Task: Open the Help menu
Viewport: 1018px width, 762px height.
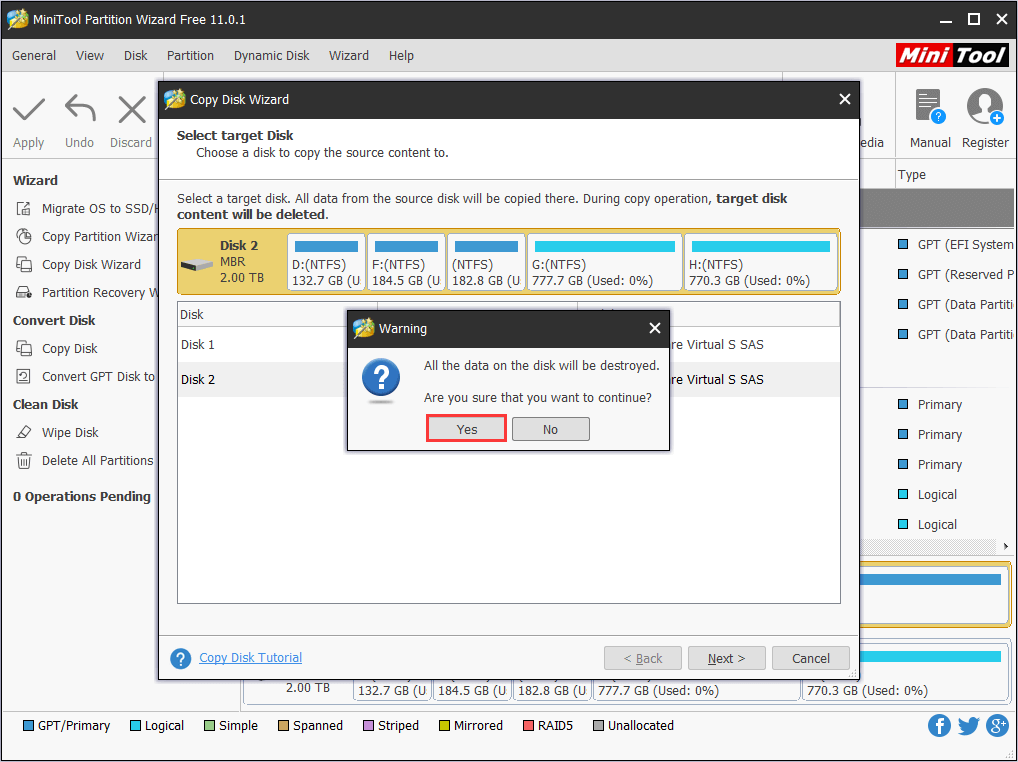Action: 401,56
